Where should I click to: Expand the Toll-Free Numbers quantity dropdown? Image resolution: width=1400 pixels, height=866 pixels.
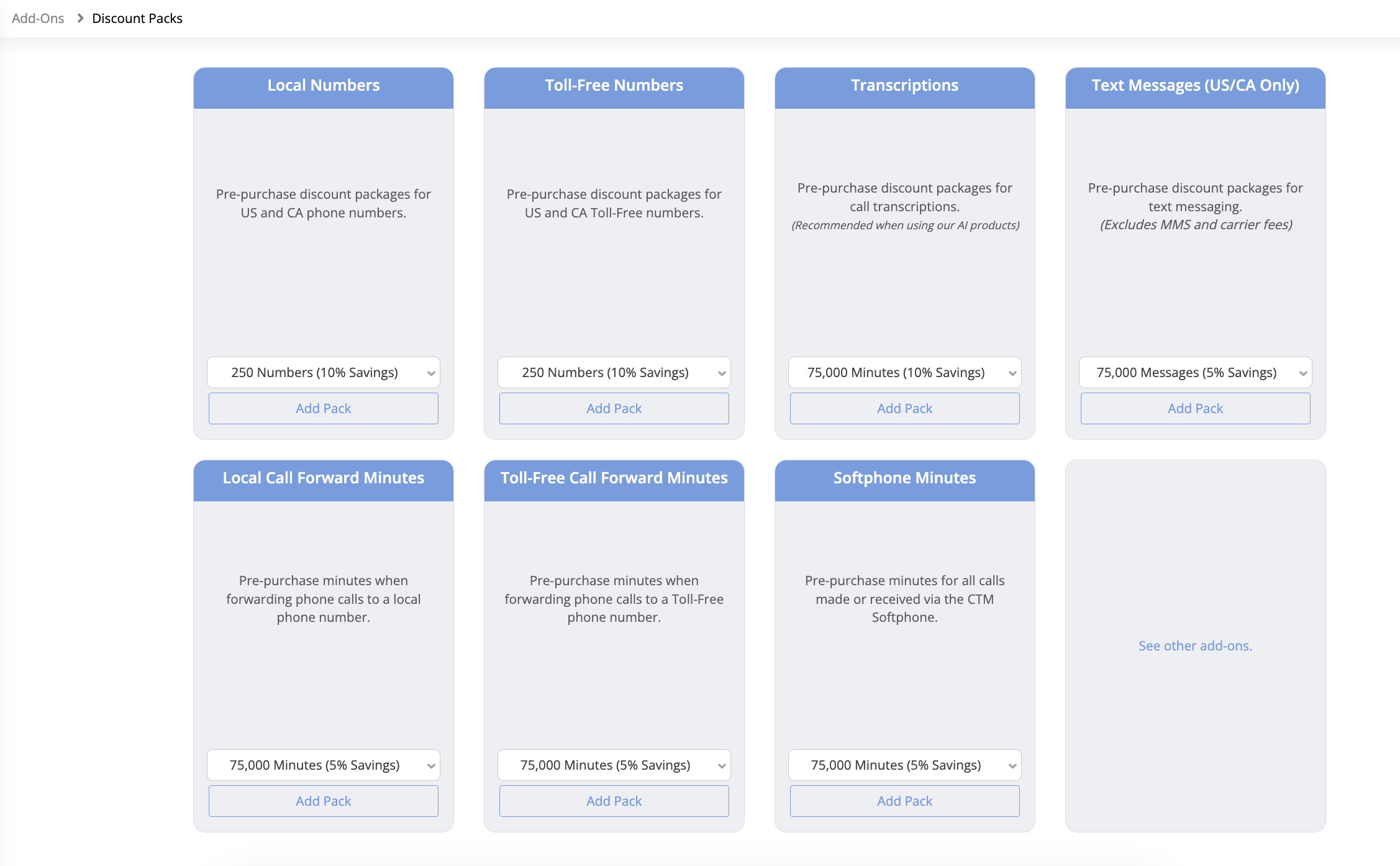click(614, 373)
